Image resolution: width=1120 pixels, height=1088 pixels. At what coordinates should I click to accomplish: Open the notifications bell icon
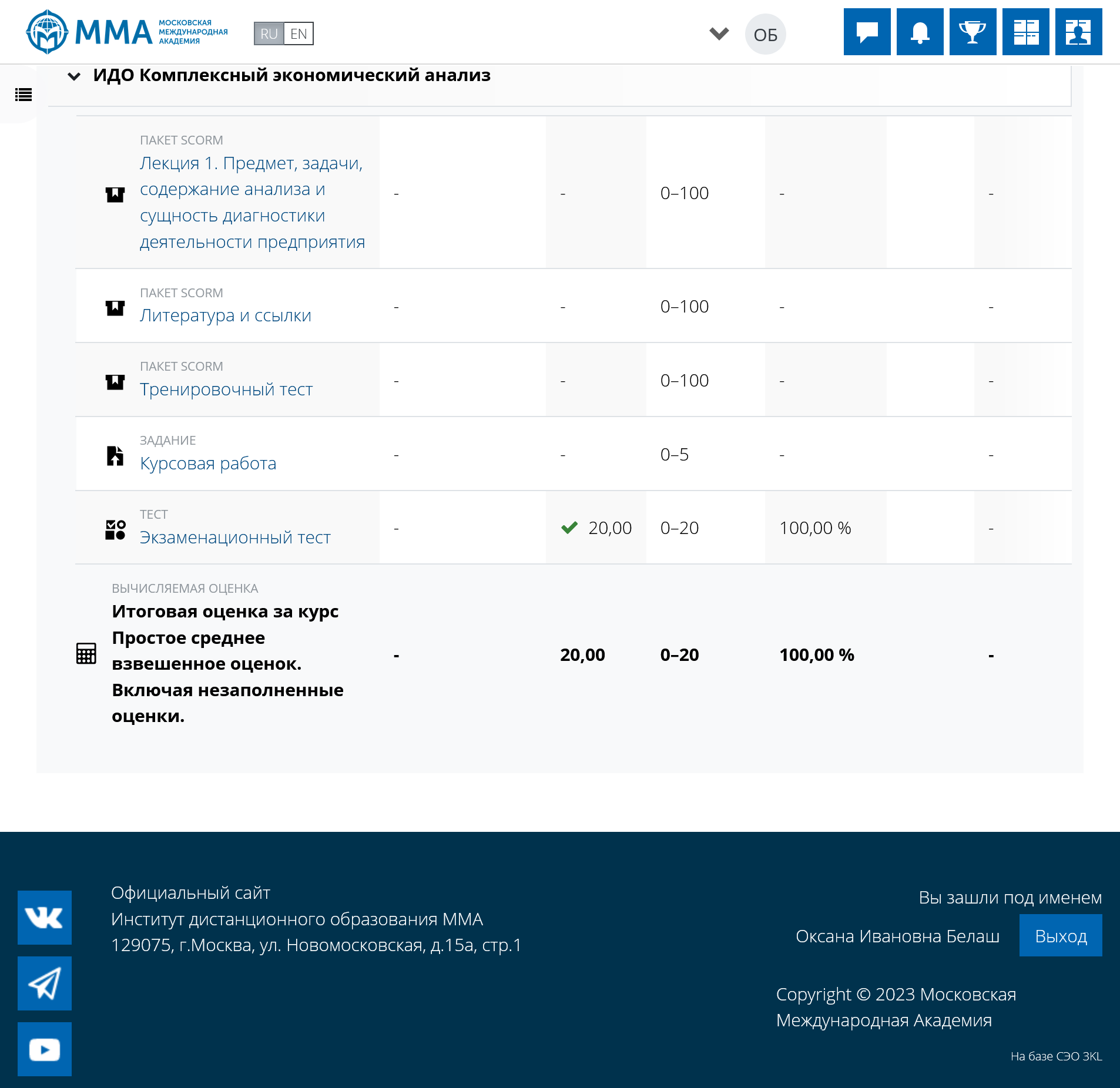tap(920, 32)
